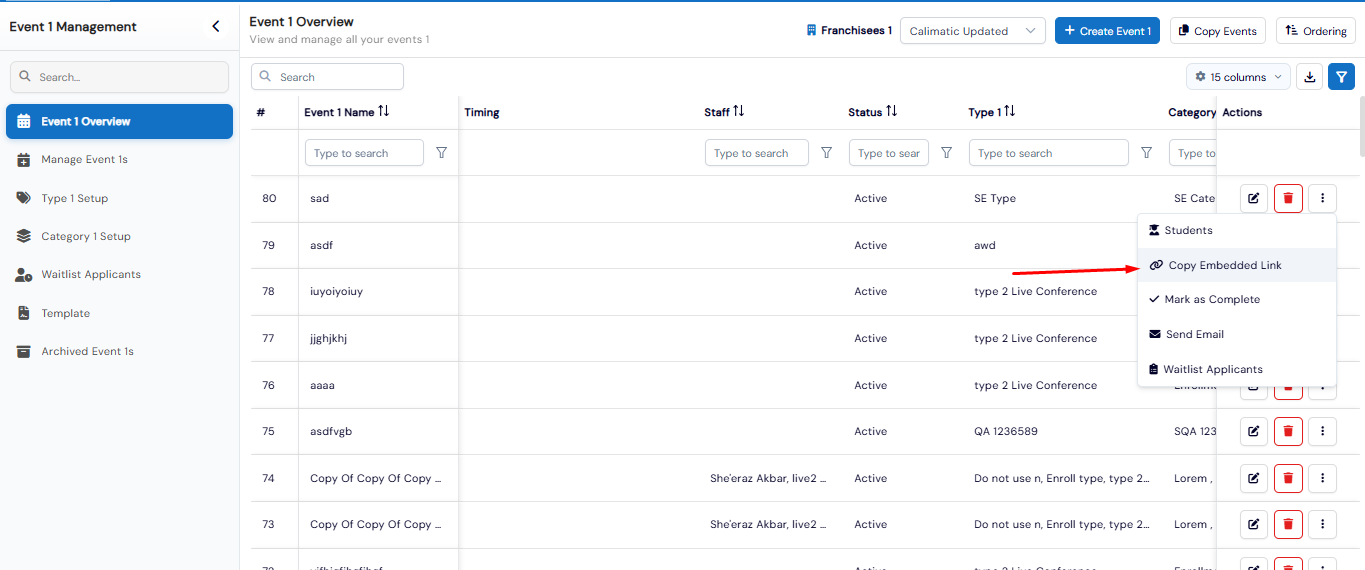Image resolution: width=1365 pixels, height=570 pixels.
Task: Focus the table Search box
Action: click(x=327, y=77)
